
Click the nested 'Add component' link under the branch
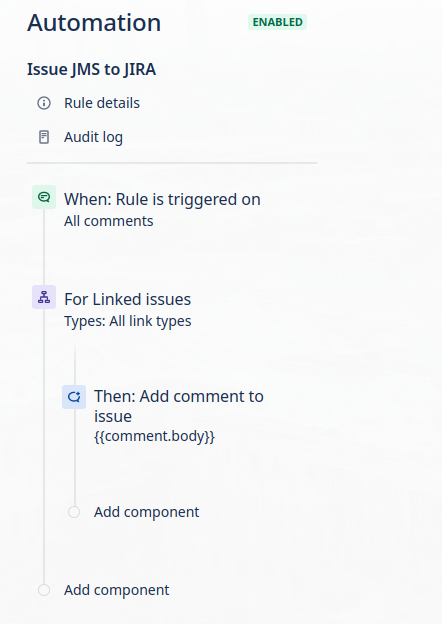point(146,512)
